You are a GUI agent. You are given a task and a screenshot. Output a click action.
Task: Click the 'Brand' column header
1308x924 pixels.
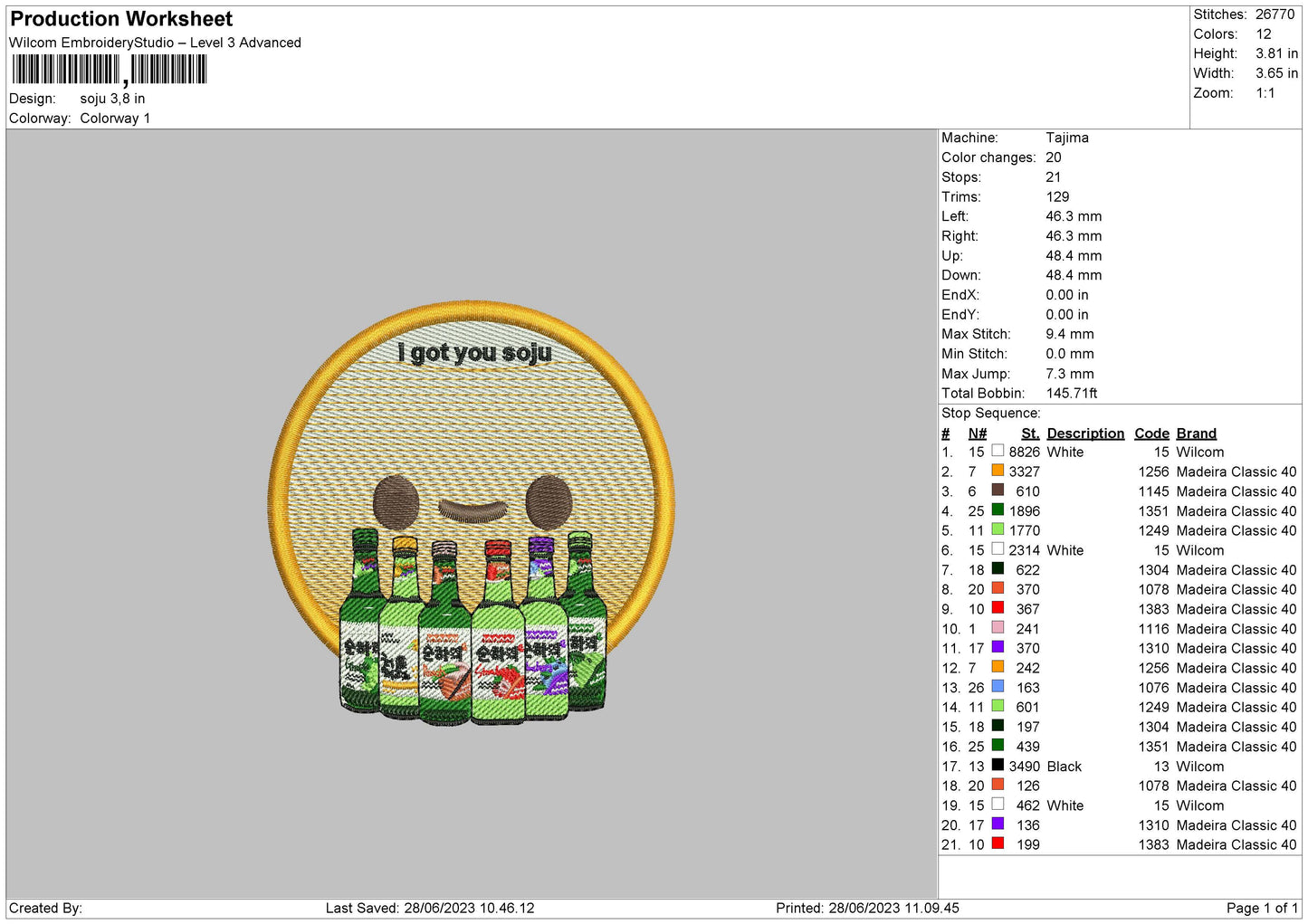click(x=1197, y=433)
